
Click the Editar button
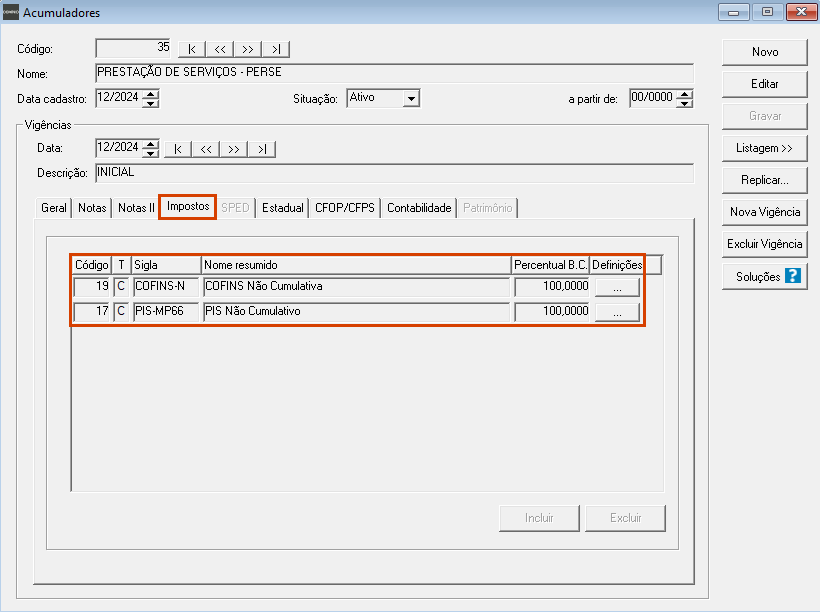click(765, 84)
